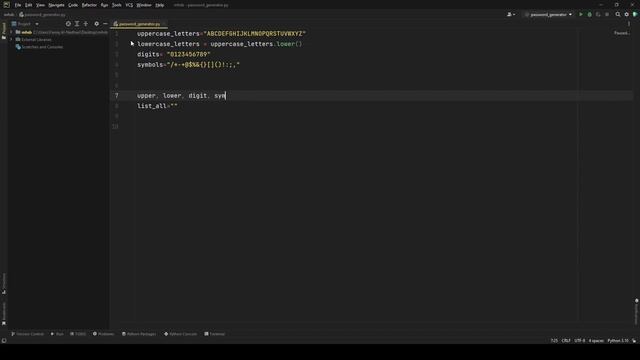Image resolution: width=640 pixels, height=360 pixels.
Task: Open the View menu
Action: coord(40,5)
